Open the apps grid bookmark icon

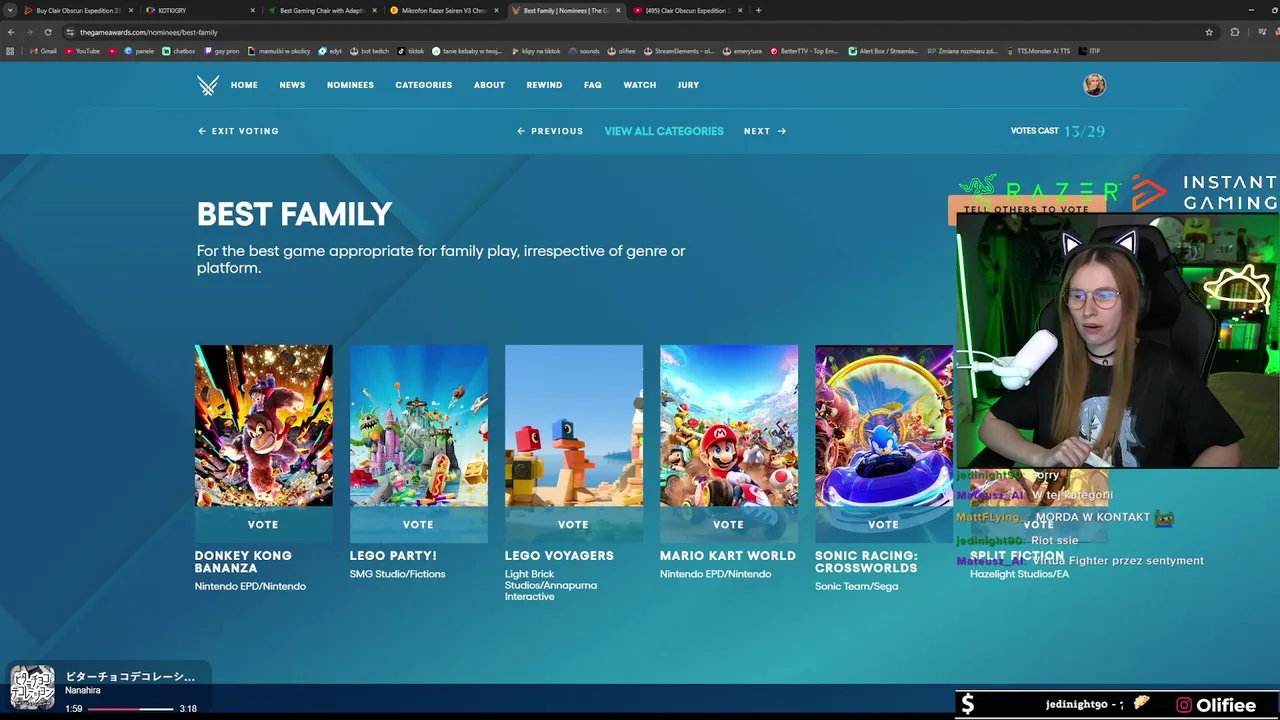coord(10,51)
